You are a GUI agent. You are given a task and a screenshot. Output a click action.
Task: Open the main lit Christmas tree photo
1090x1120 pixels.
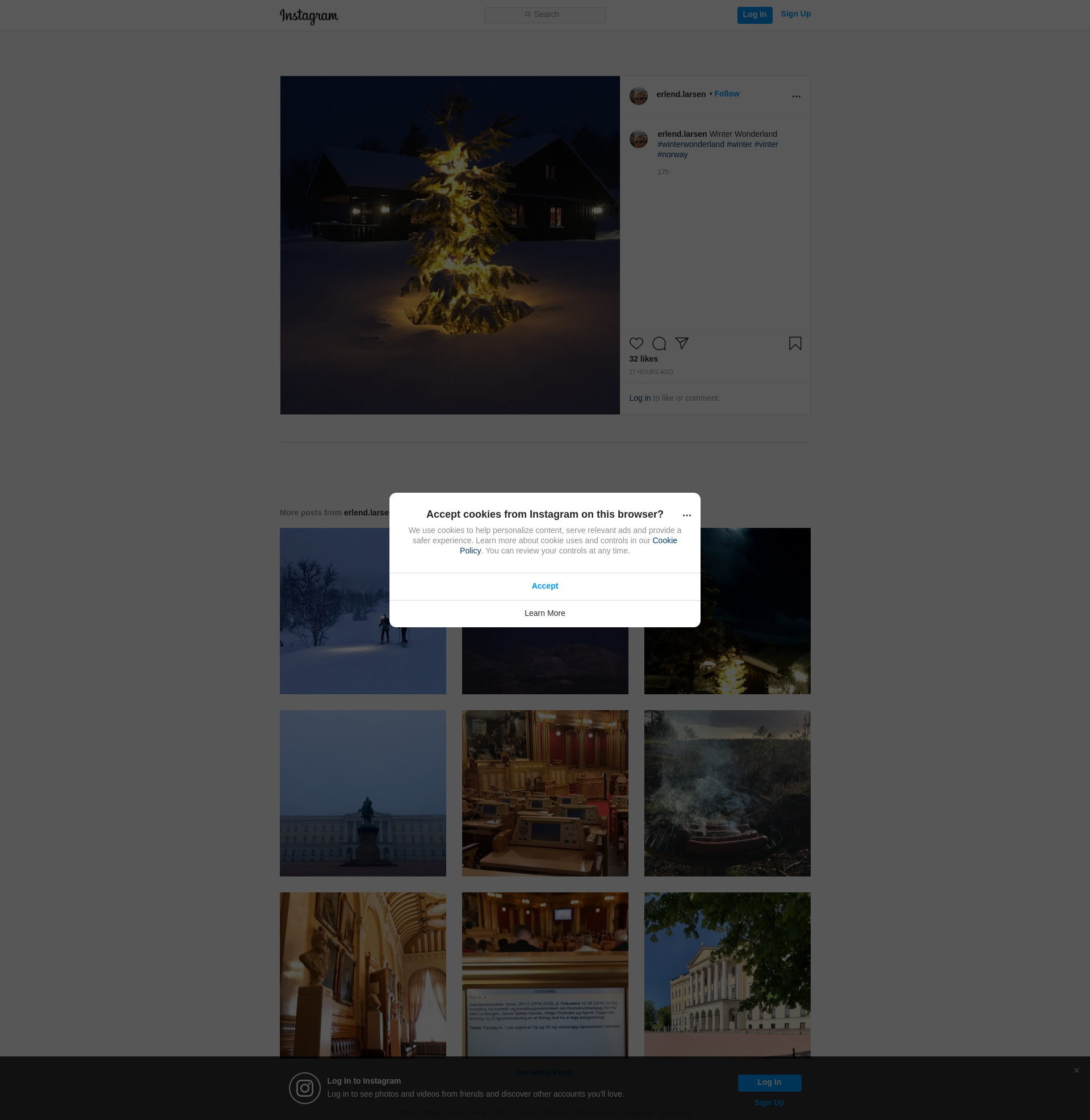[450, 245]
